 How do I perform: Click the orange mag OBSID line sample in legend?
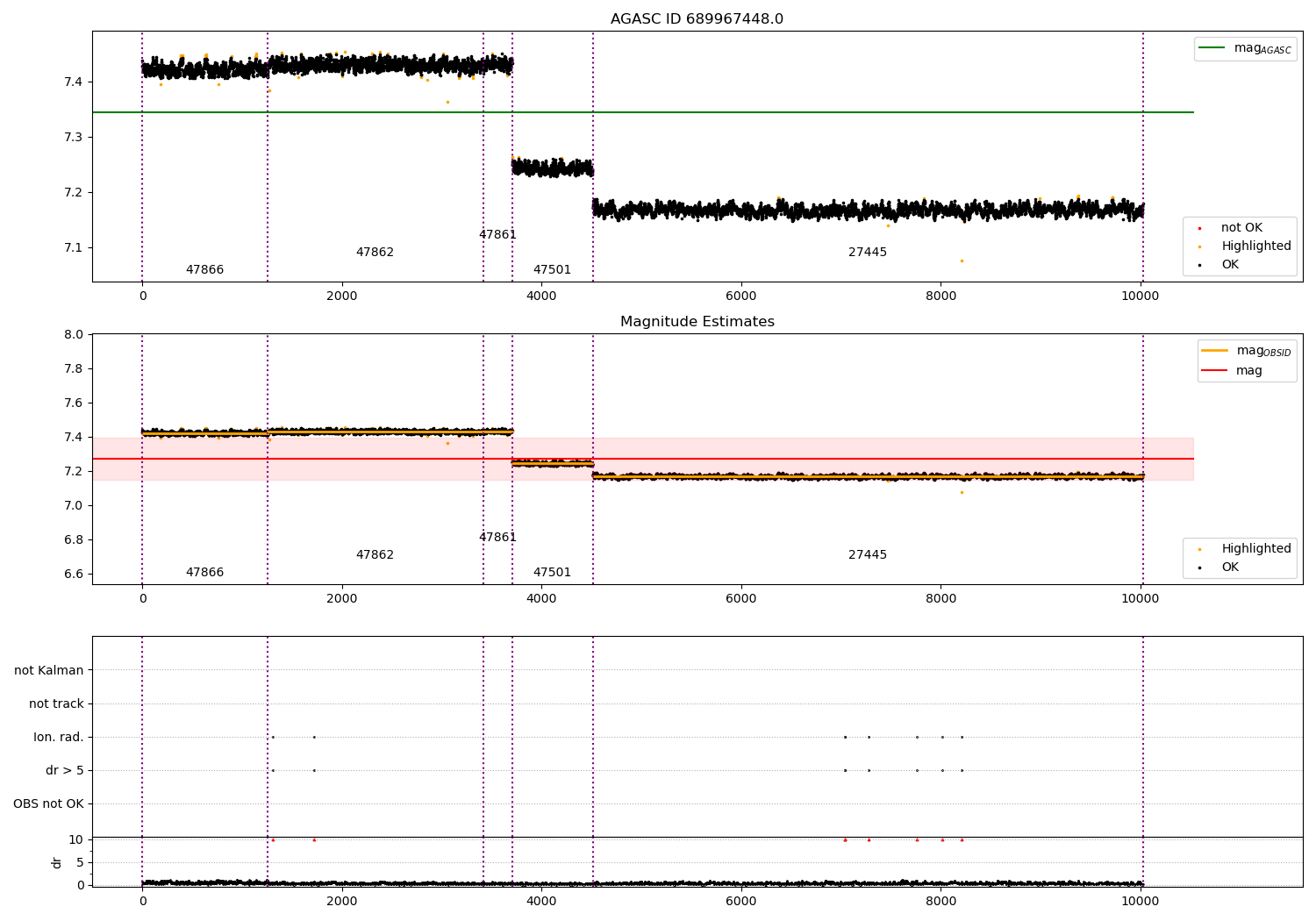click(x=1214, y=350)
